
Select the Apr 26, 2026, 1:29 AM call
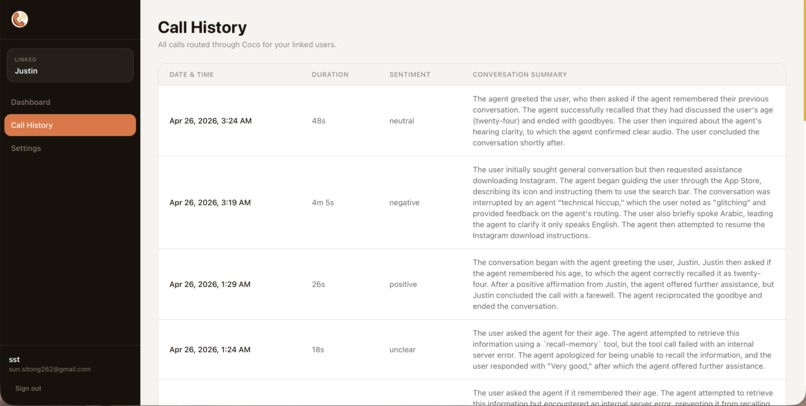tap(472, 284)
